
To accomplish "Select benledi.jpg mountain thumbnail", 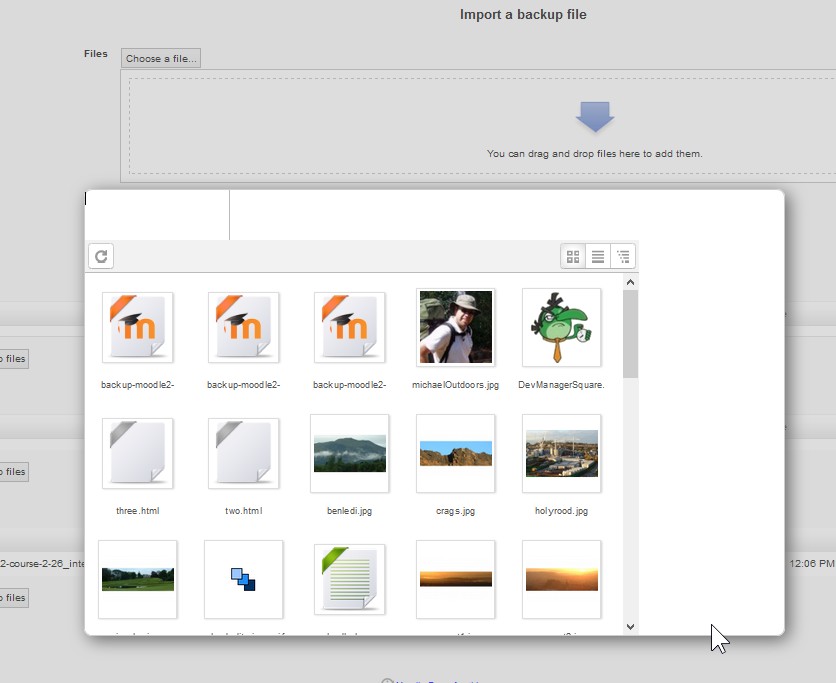I will (349, 453).
